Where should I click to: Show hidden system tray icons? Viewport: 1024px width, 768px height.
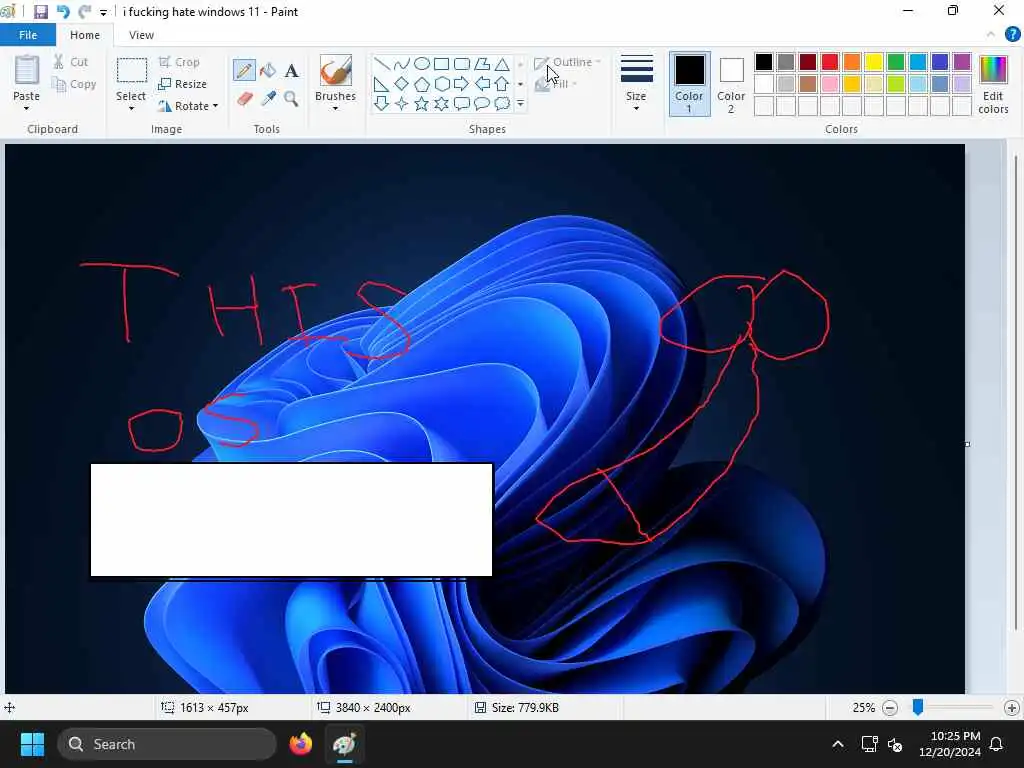838,744
